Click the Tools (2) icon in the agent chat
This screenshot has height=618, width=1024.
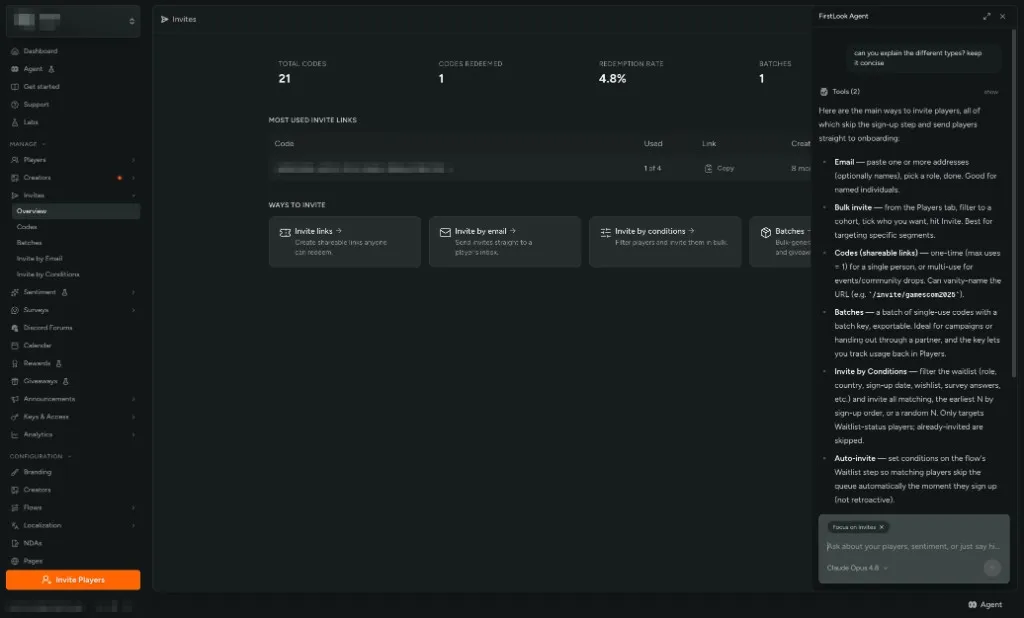tap(824, 91)
